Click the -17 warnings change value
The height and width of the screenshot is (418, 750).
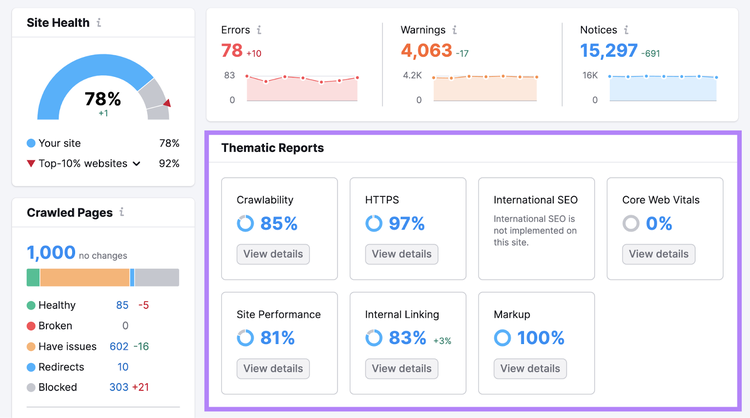pyautogui.click(x=462, y=54)
